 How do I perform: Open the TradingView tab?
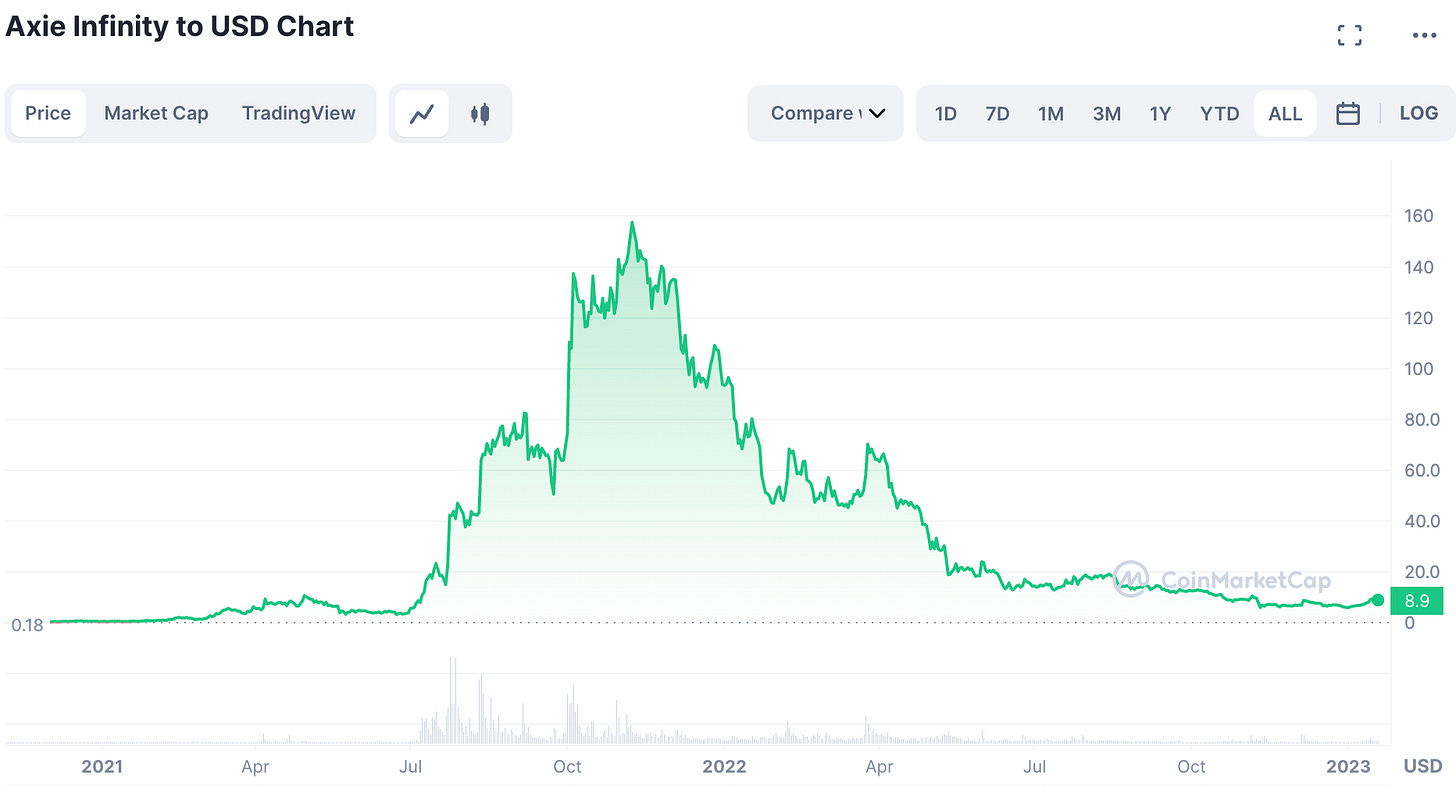[x=299, y=113]
